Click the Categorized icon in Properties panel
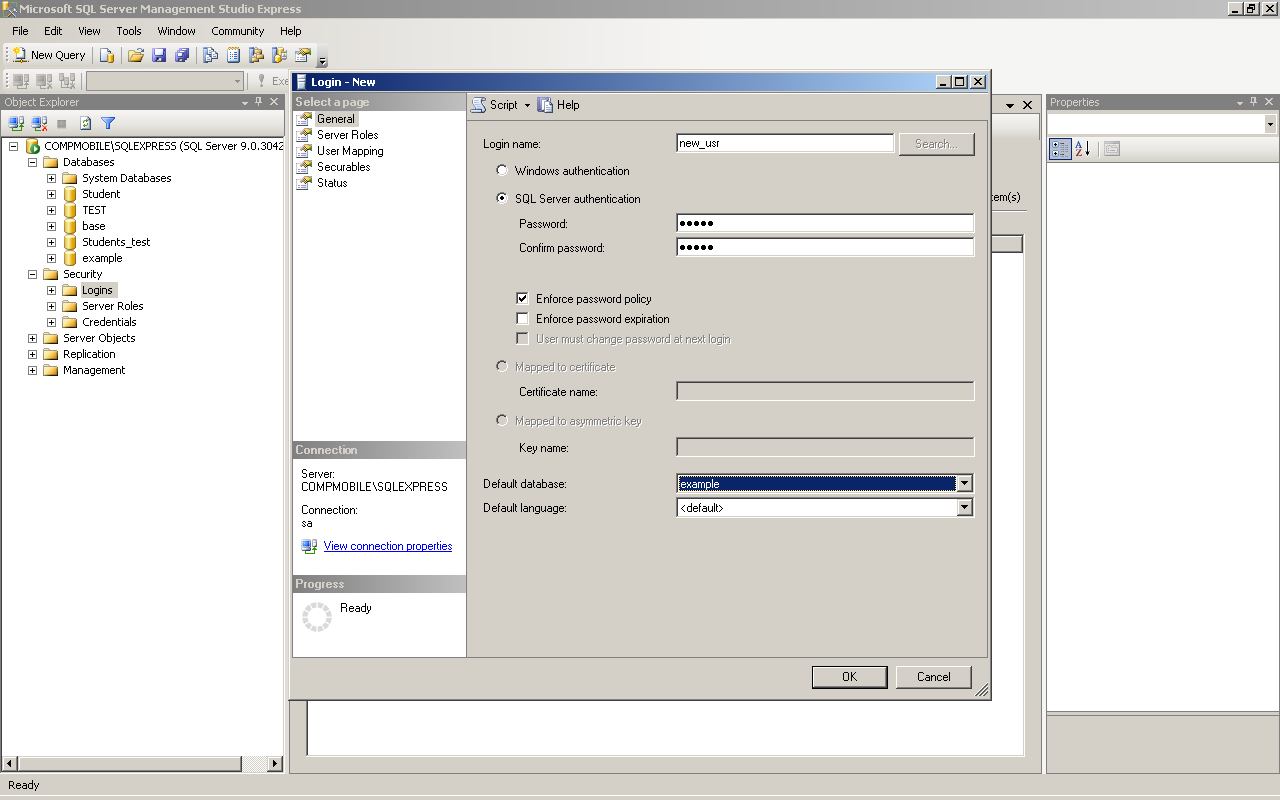Image resolution: width=1280 pixels, height=800 pixels. click(x=1060, y=149)
